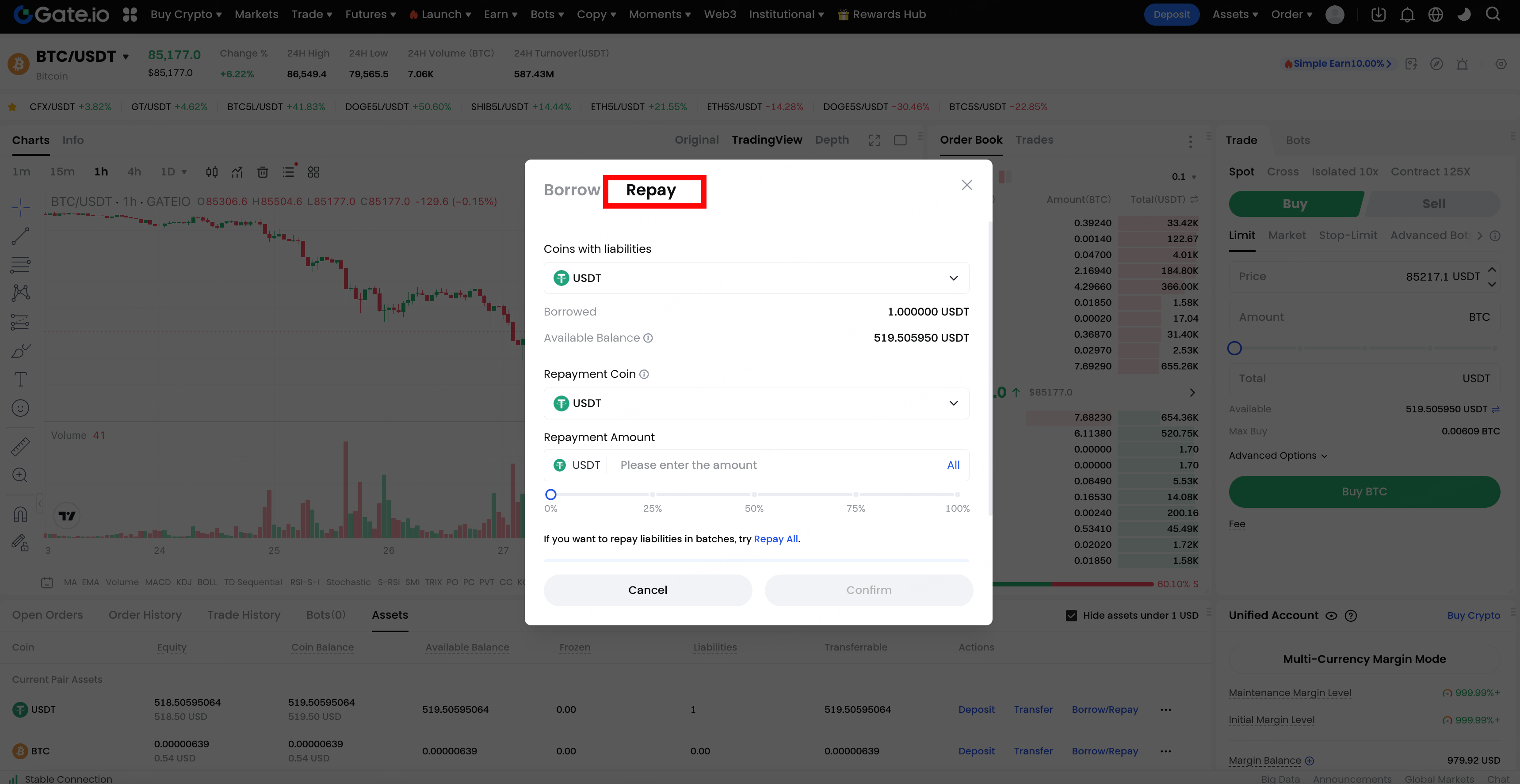Viewport: 1520px width, 784px height.
Task: Switch to the Sell toggle
Action: 1433,204
